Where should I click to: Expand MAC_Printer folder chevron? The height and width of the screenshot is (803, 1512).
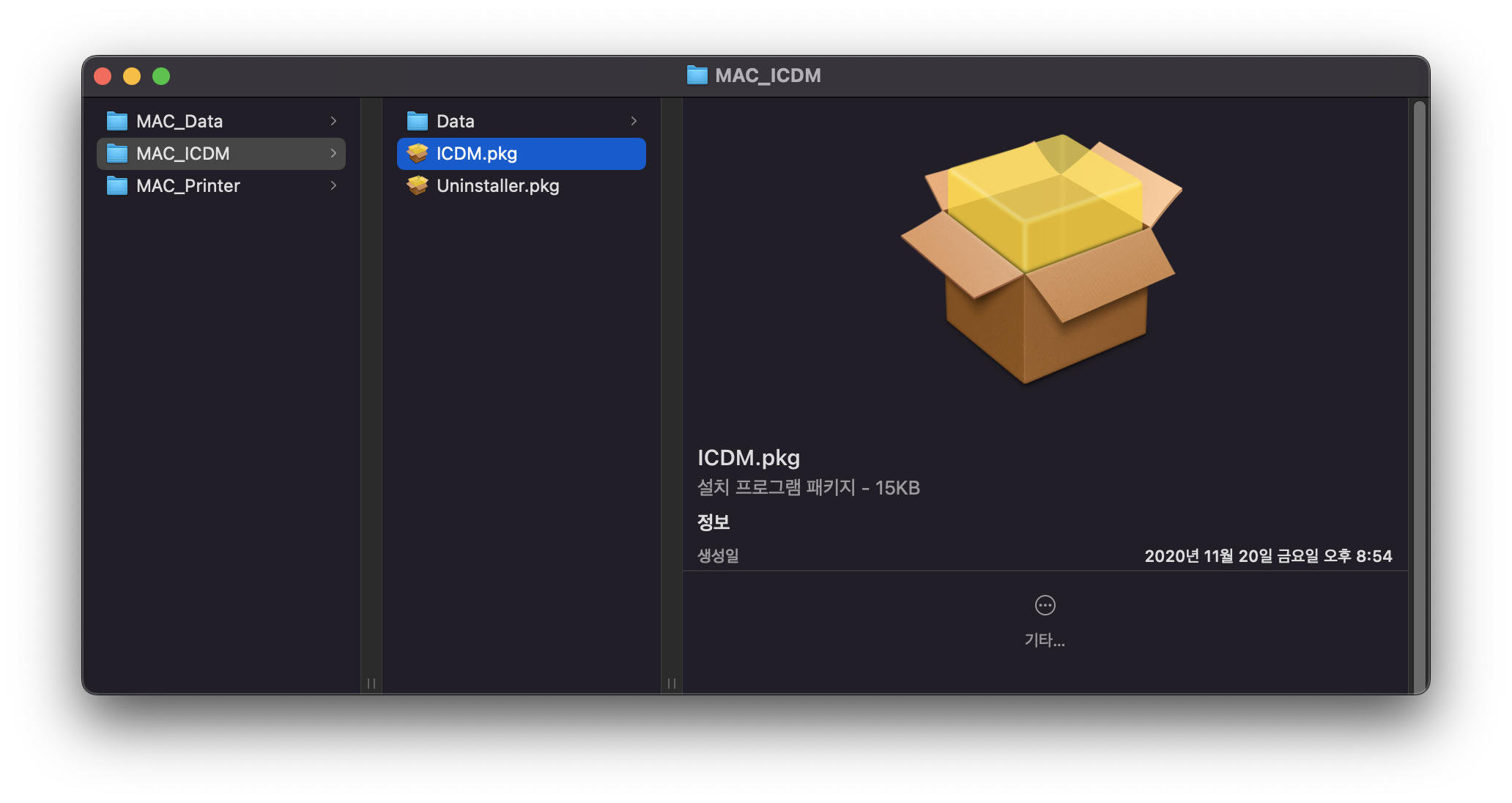[333, 185]
